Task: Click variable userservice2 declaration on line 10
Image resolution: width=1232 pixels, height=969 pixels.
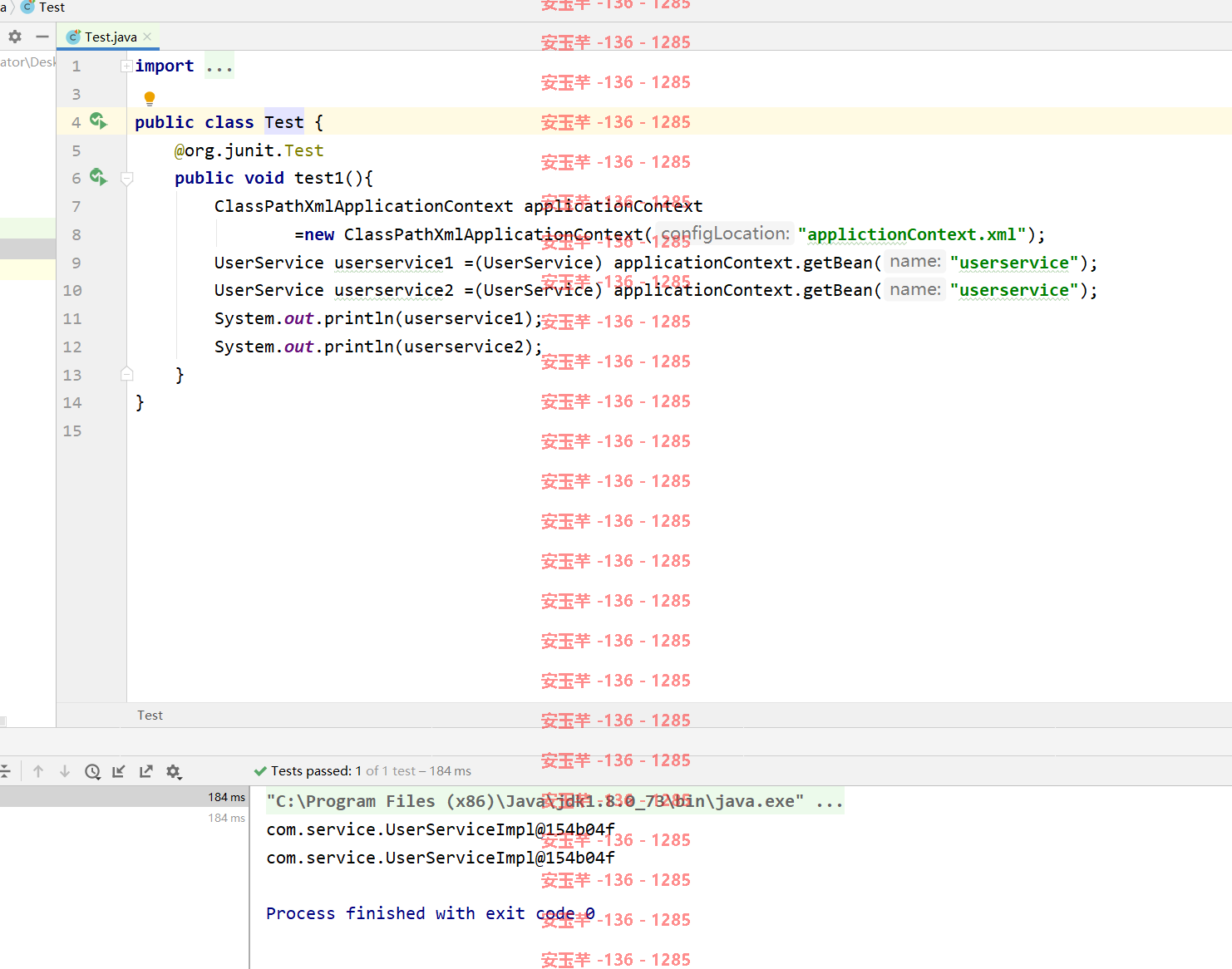Action: (x=394, y=290)
